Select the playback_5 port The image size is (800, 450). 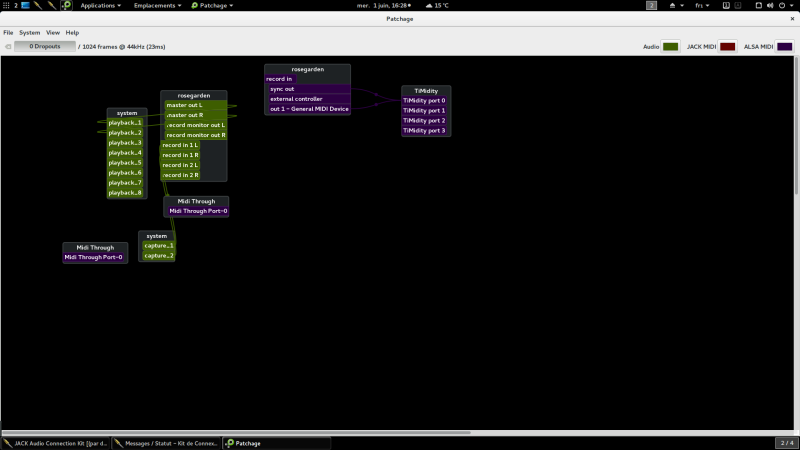125,163
